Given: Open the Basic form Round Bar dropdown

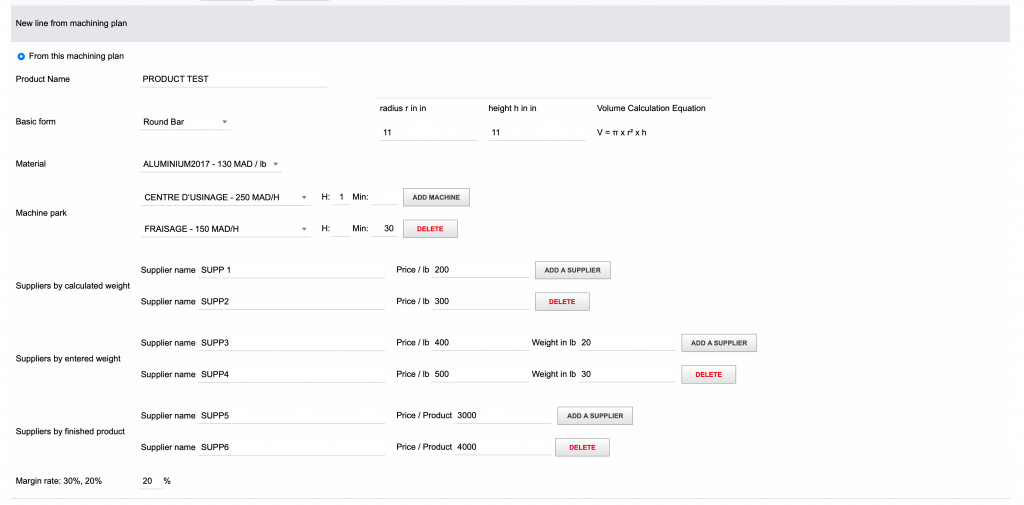Looking at the screenshot, I should coord(186,122).
